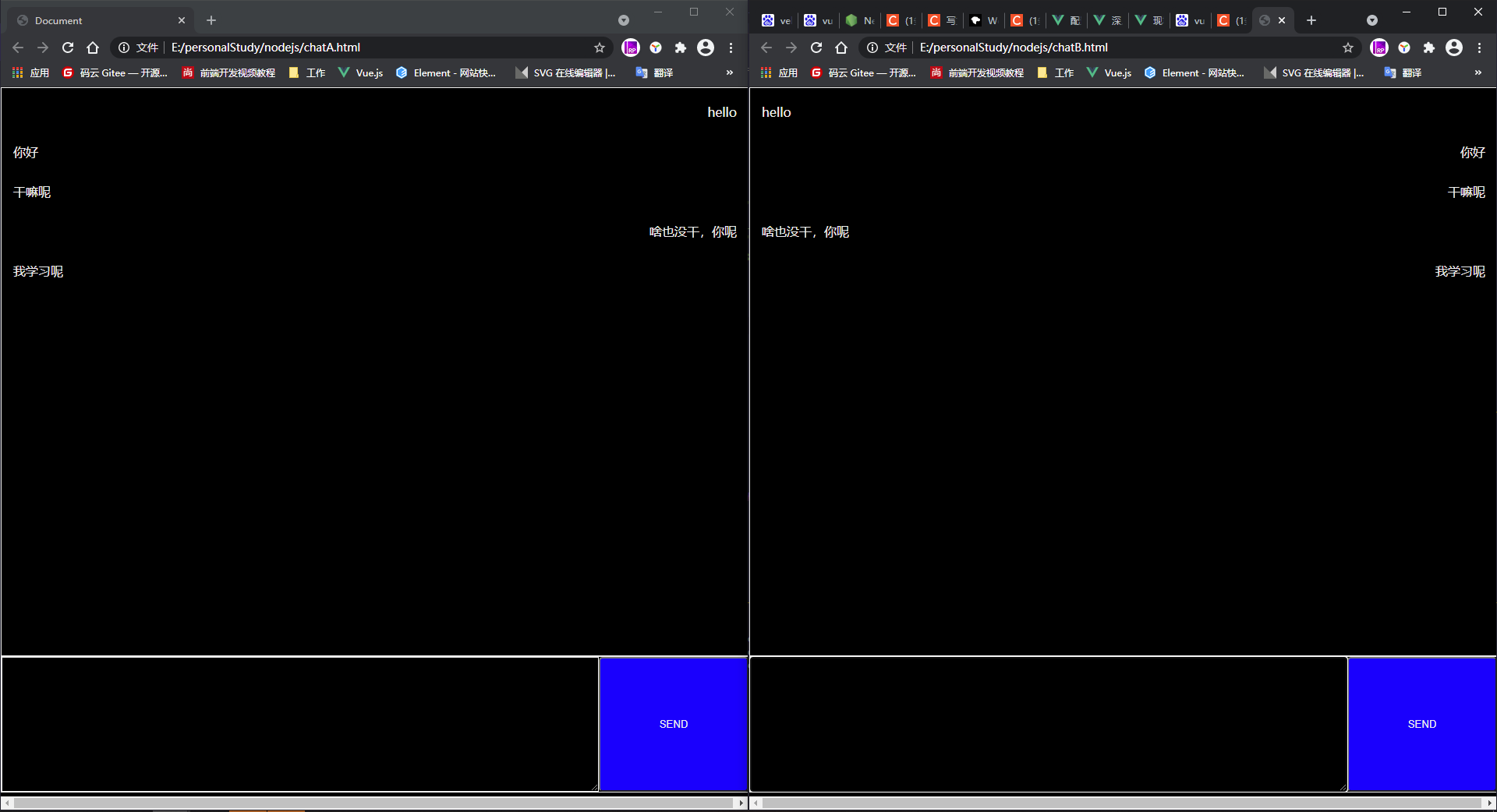Screen dimensions: 1497x812
Task: Go back in chatB window
Action: coord(766,48)
